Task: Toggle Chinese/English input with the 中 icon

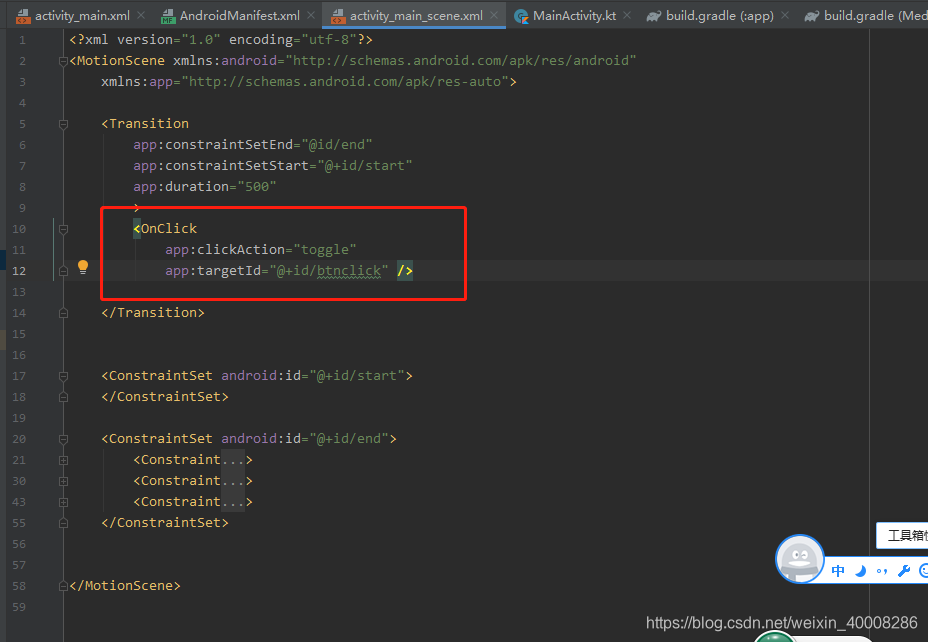Action: tap(837, 570)
